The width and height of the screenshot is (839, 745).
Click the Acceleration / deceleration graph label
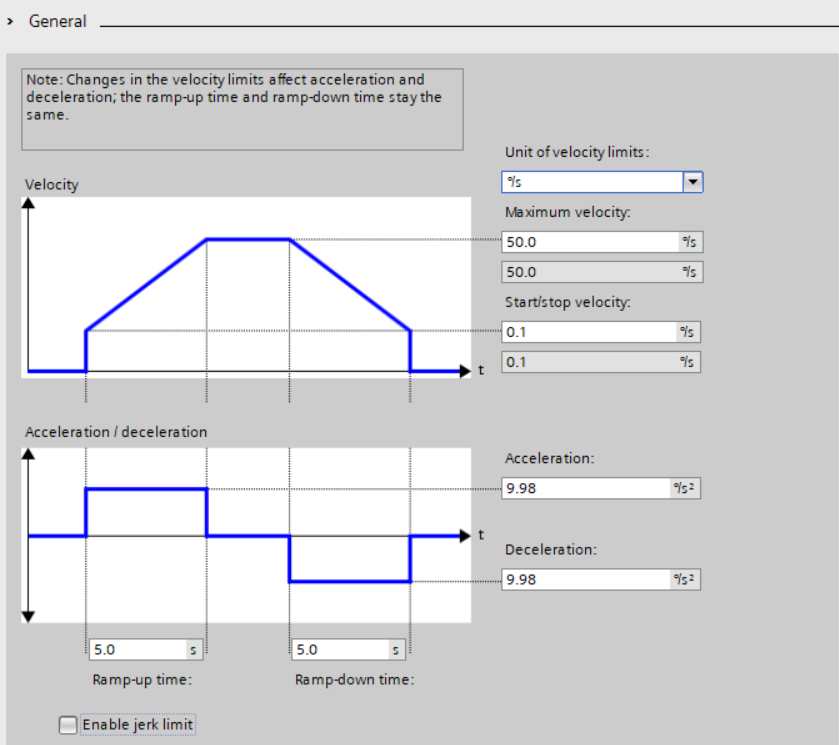point(116,432)
